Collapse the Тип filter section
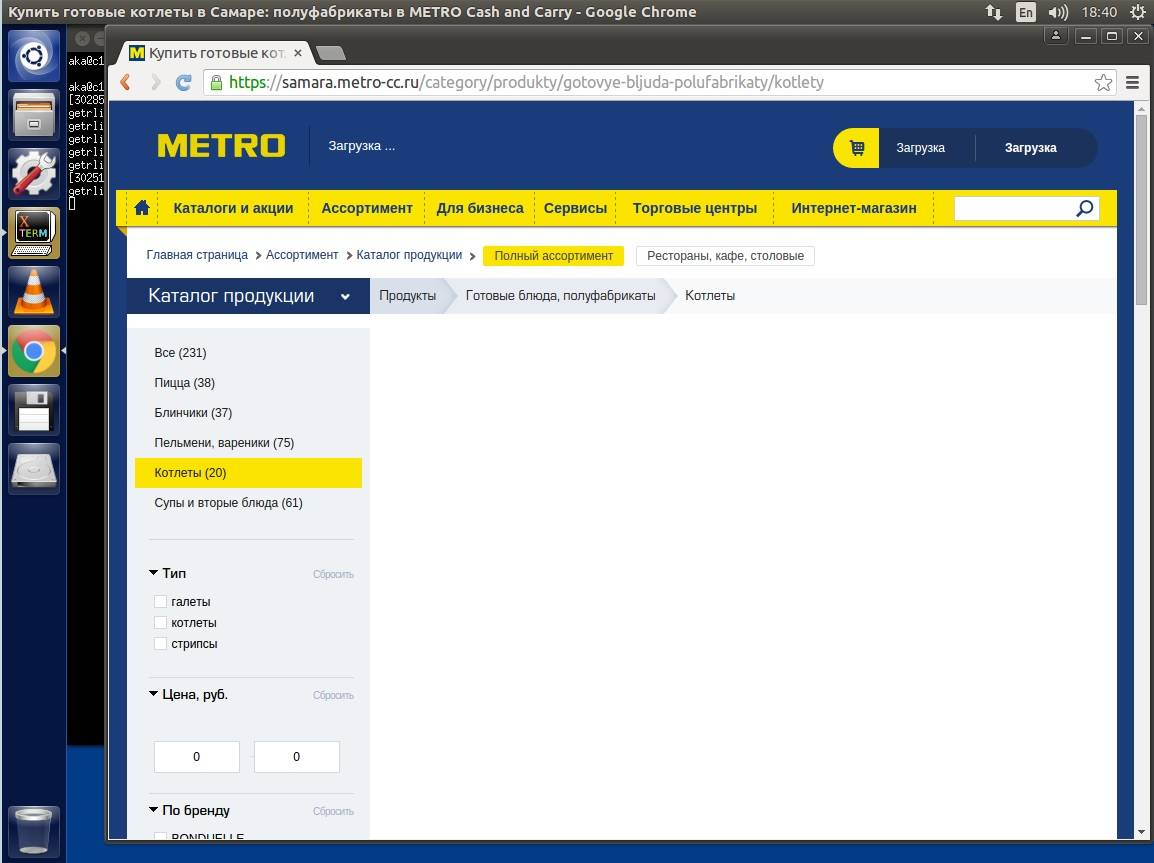The width and height of the screenshot is (1154, 863). (x=154, y=573)
